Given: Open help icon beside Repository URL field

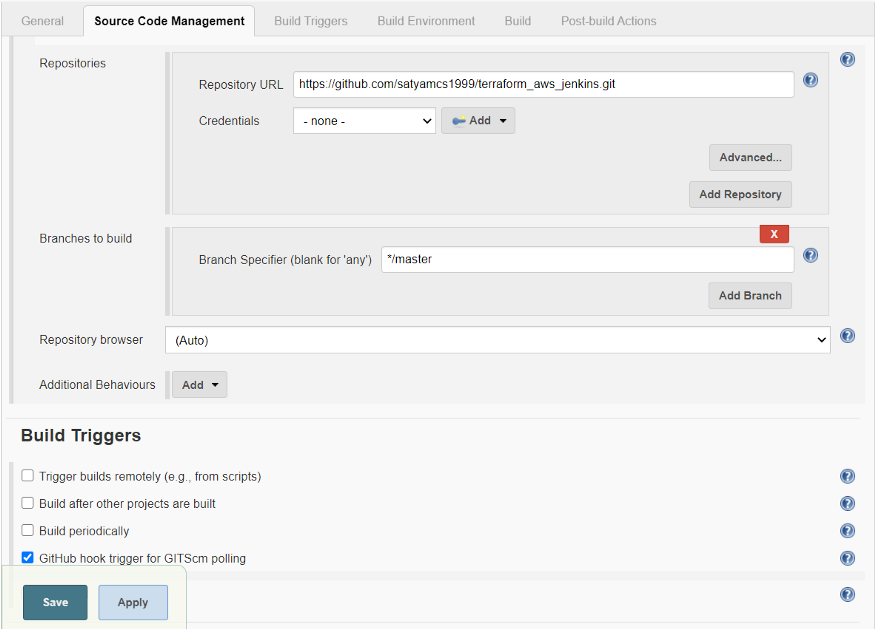Looking at the screenshot, I should [810, 80].
